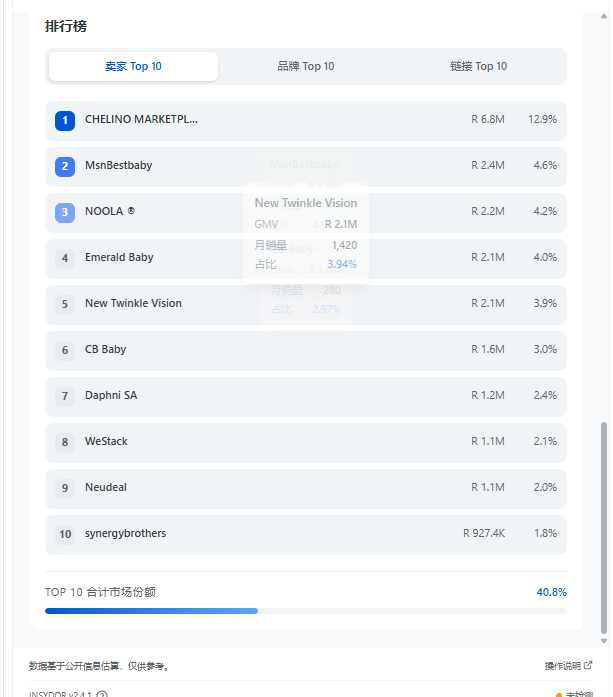Click the R 2.4M value for MsnBestbaby
This screenshot has width=613, height=697.
(488, 165)
